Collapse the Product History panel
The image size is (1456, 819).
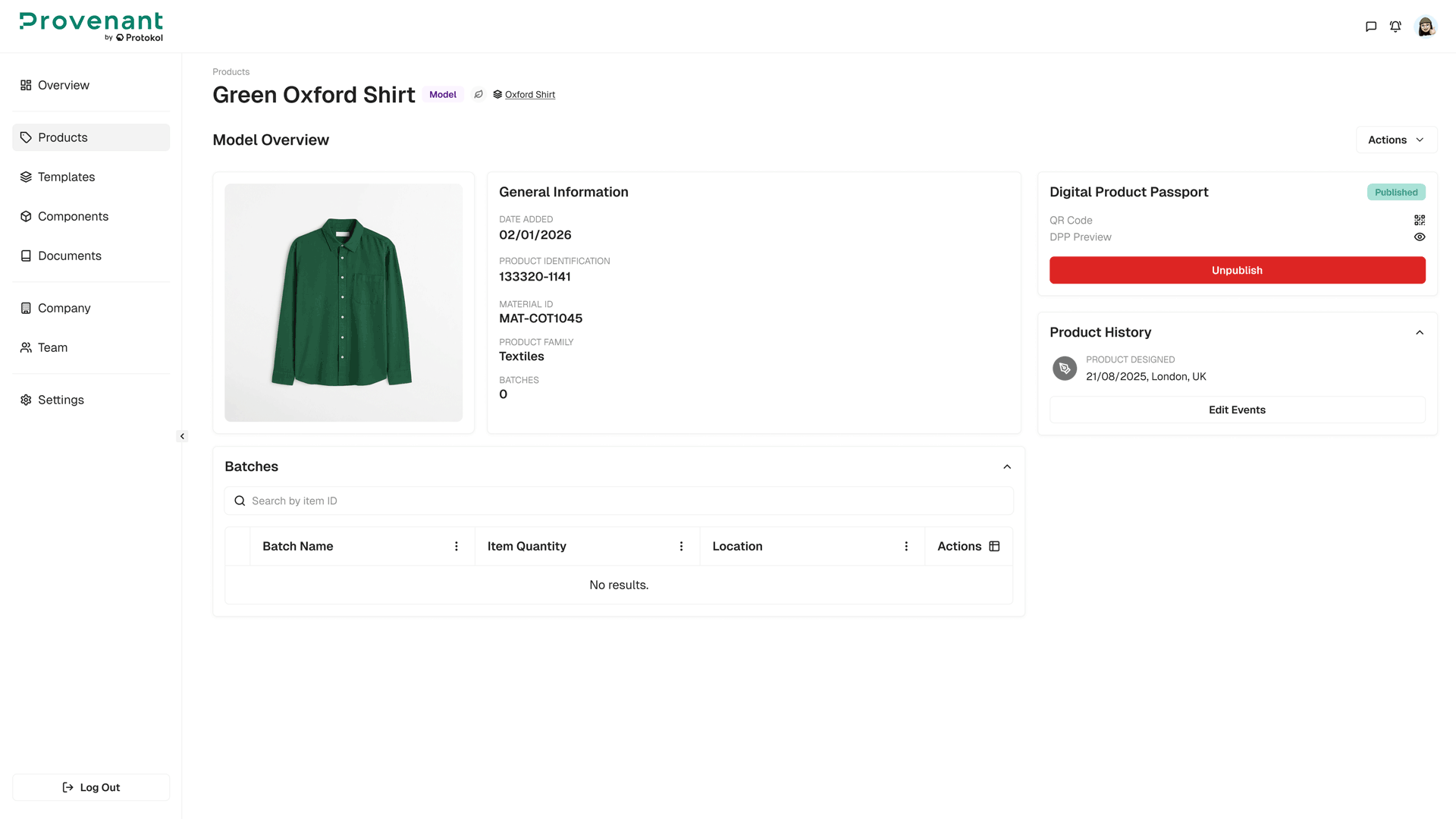tap(1420, 332)
